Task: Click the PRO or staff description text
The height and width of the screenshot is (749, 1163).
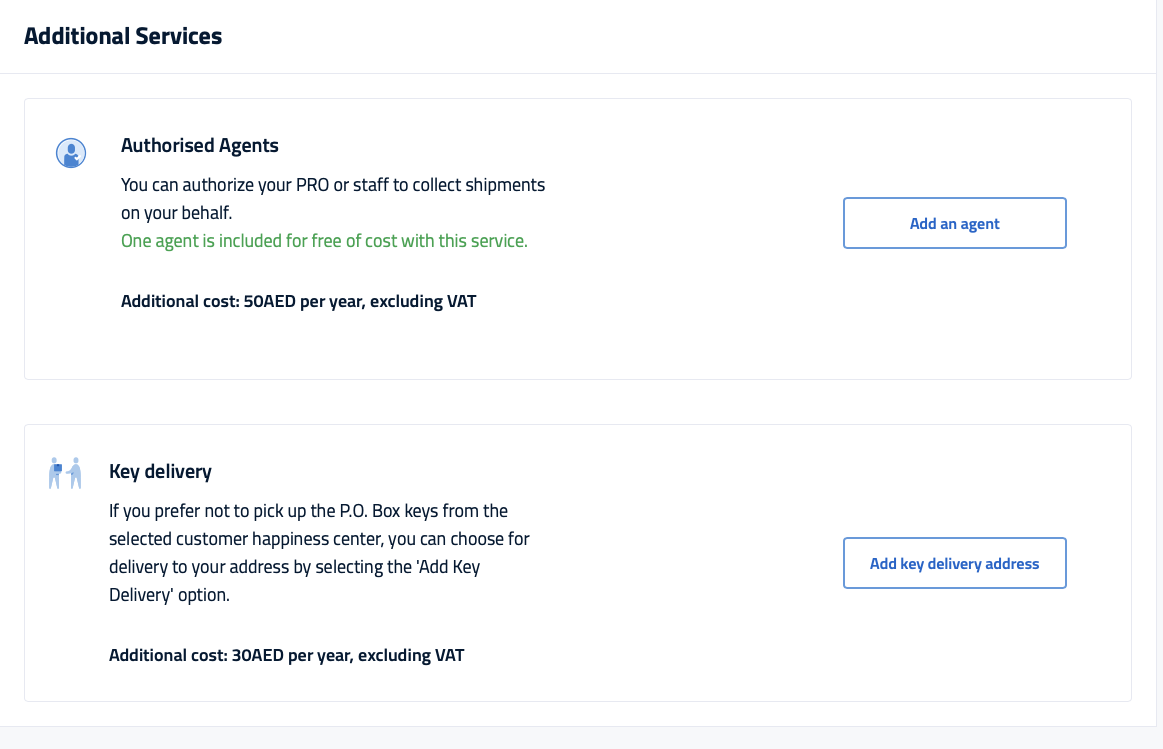Action: 333,199
